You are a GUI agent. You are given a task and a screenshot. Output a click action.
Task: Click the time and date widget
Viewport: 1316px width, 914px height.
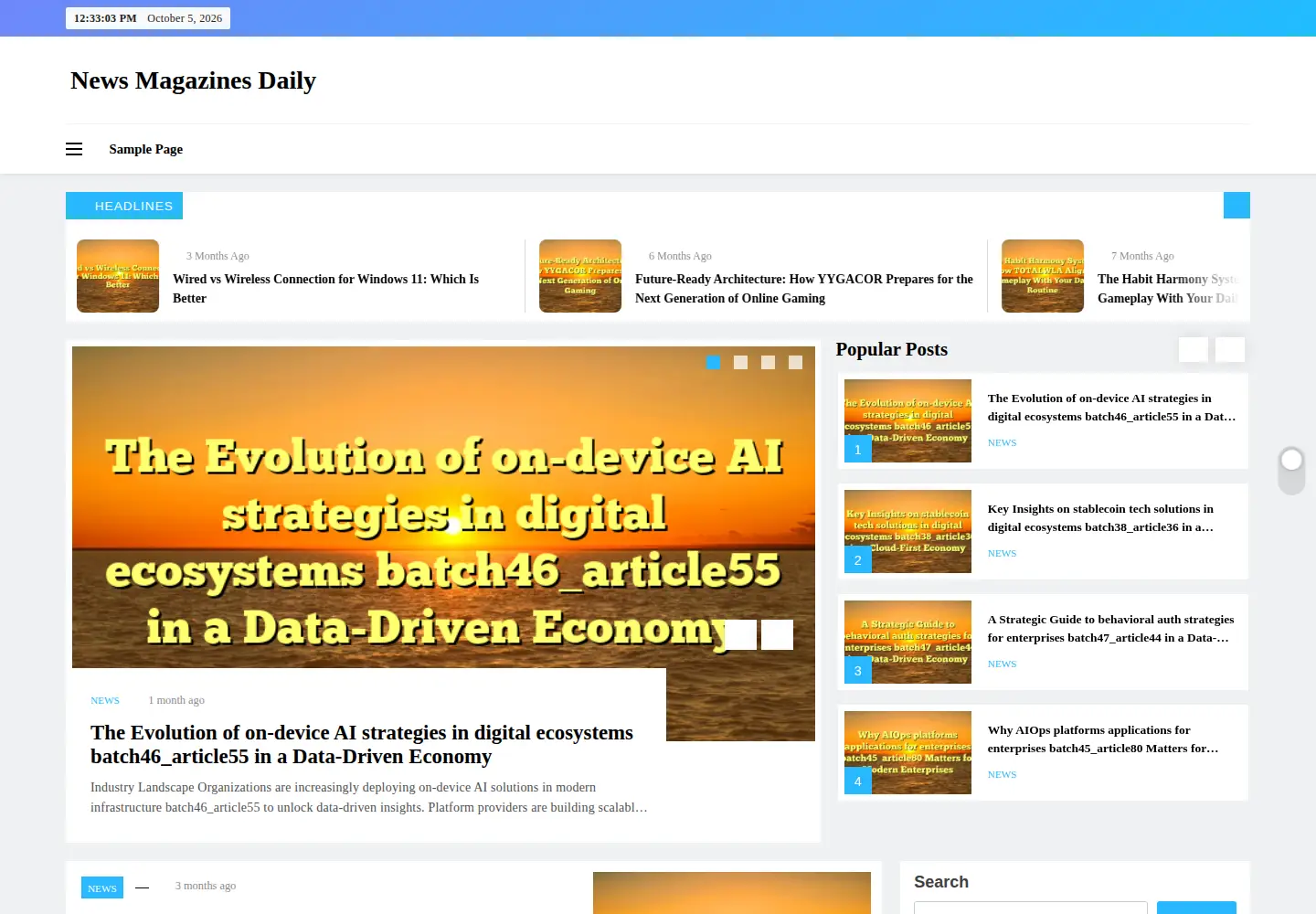148,18
